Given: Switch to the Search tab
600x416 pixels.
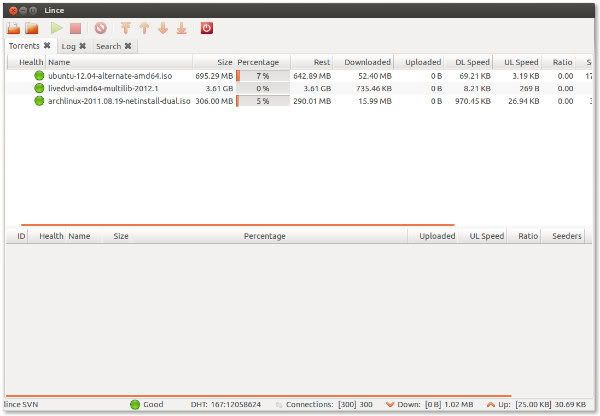Looking at the screenshot, I should coord(108,46).
